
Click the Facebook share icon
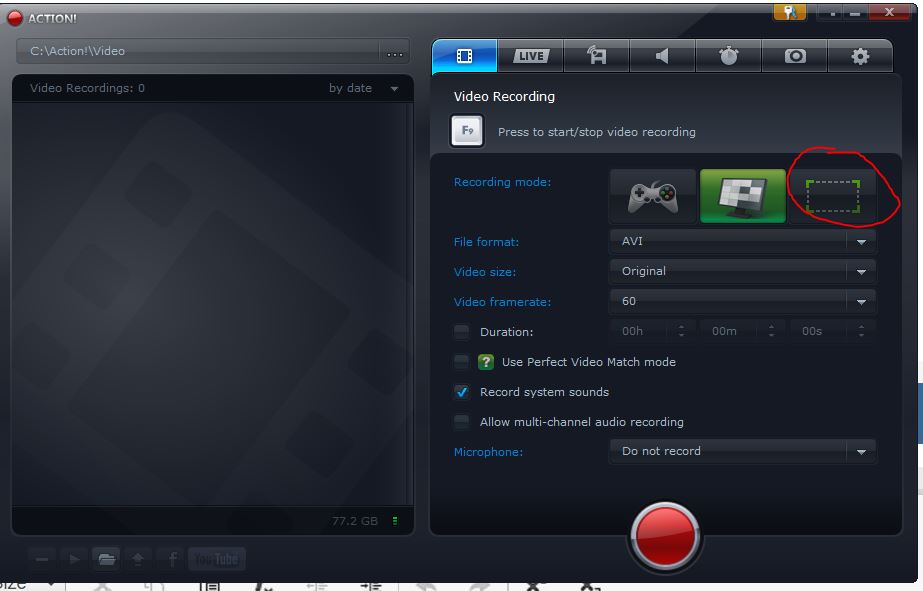(172, 559)
